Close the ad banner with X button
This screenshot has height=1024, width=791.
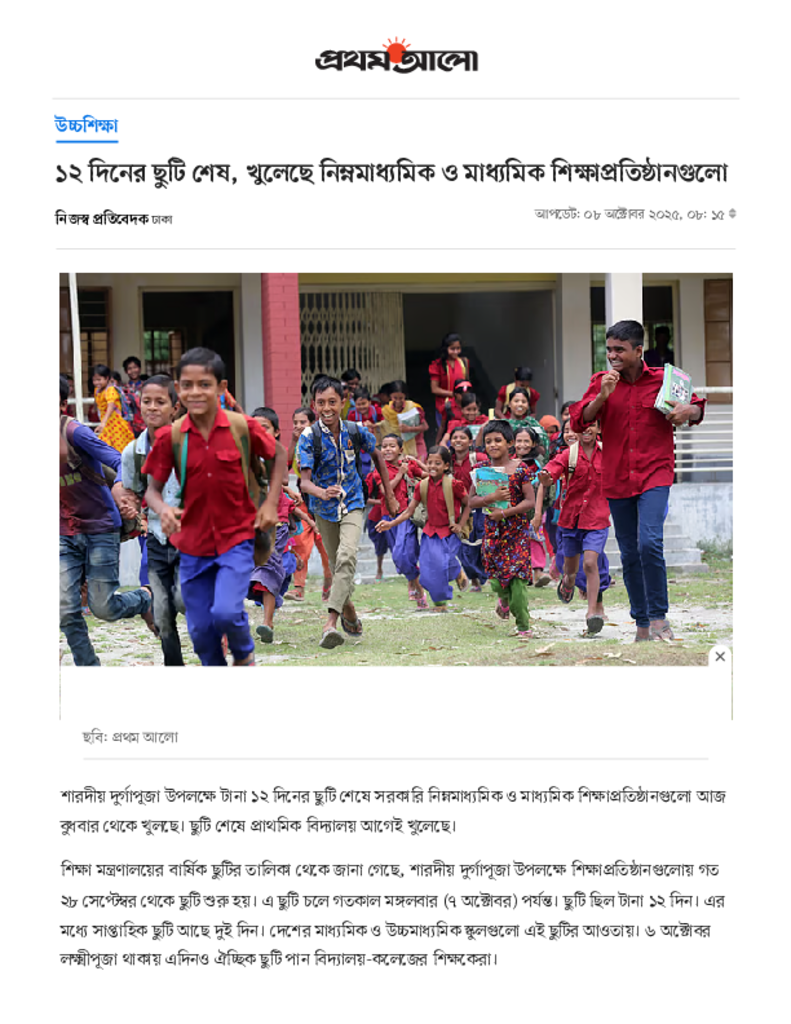click(x=720, y=656)
